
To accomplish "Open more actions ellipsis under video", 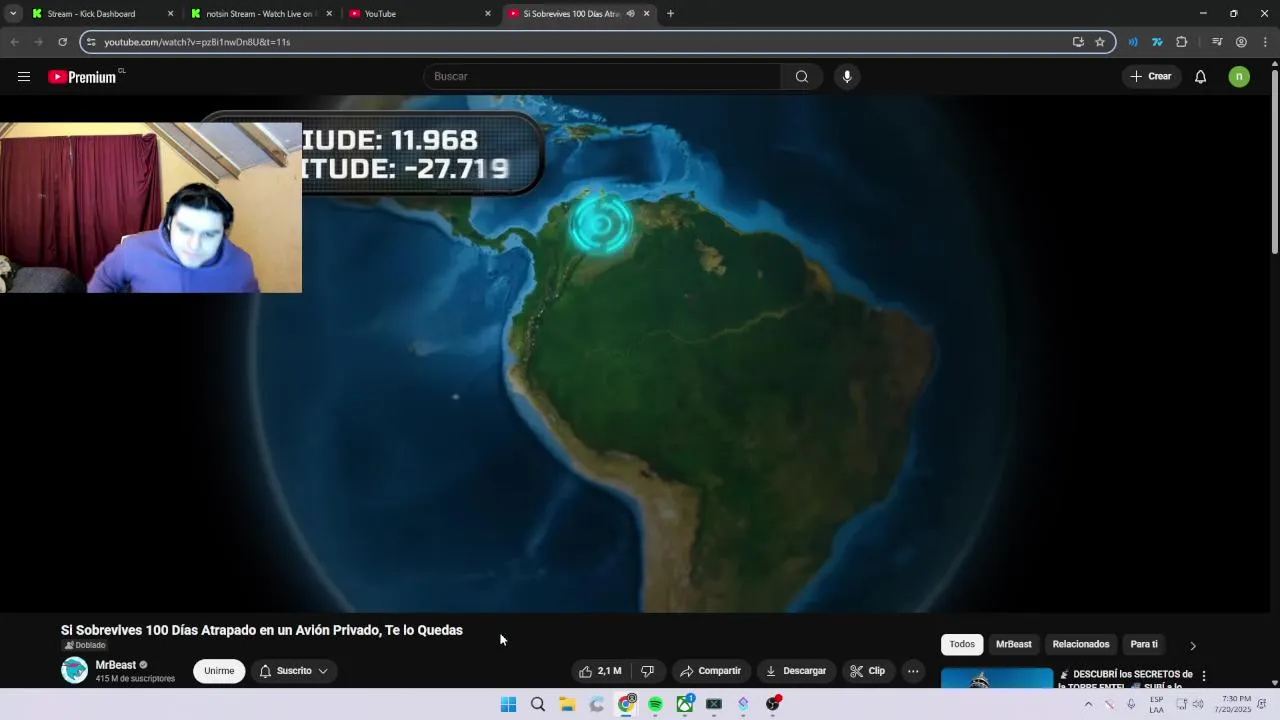I will (x=913, y=671).
